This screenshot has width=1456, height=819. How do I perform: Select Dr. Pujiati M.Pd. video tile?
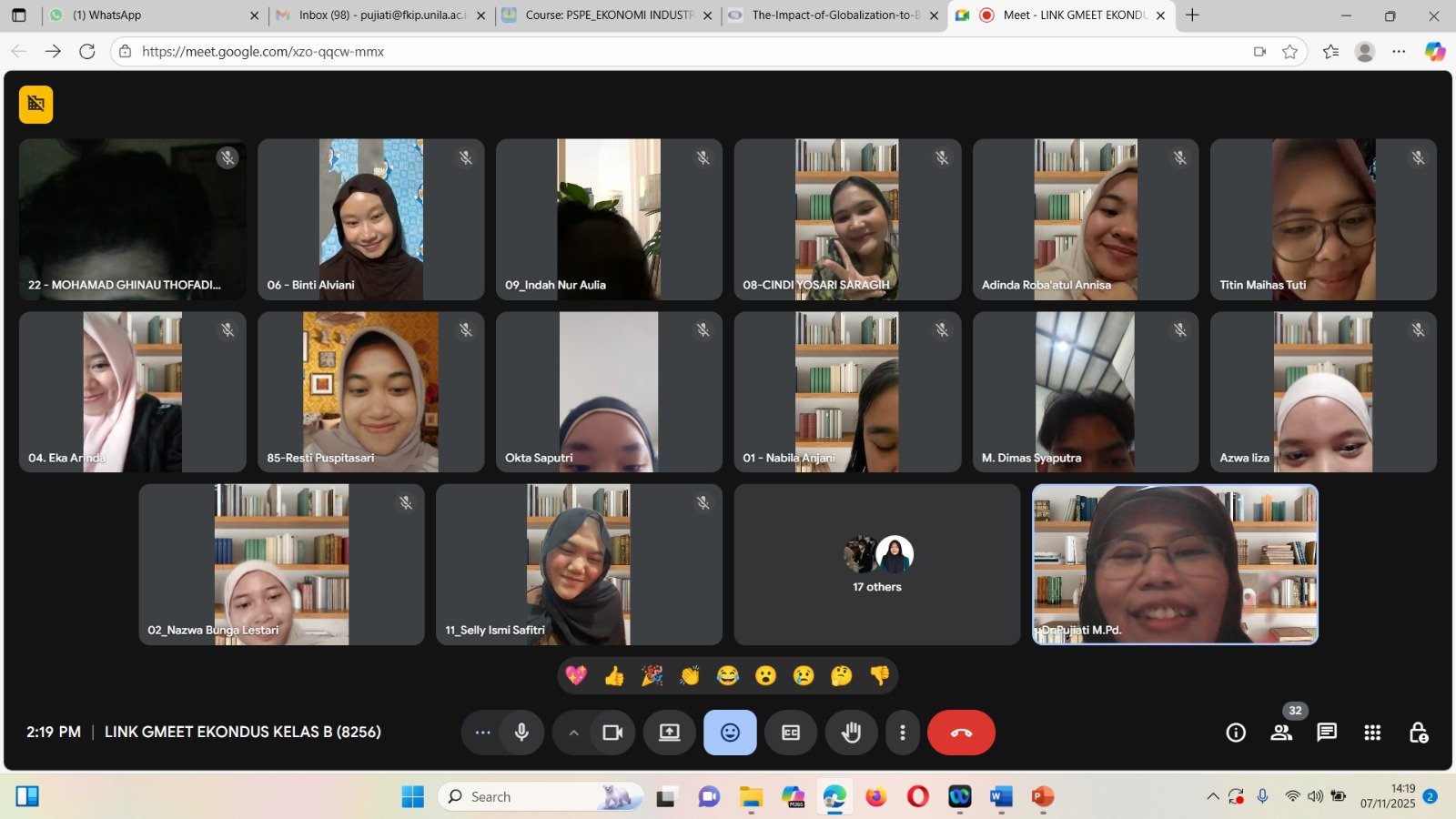point(1175,564)
